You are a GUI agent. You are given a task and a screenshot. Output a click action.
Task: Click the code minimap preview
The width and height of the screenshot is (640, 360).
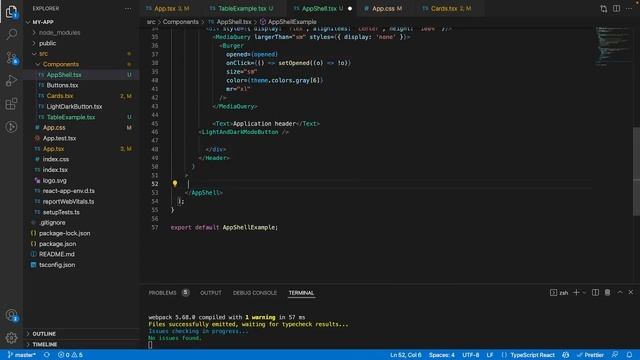tap(613, 46)
